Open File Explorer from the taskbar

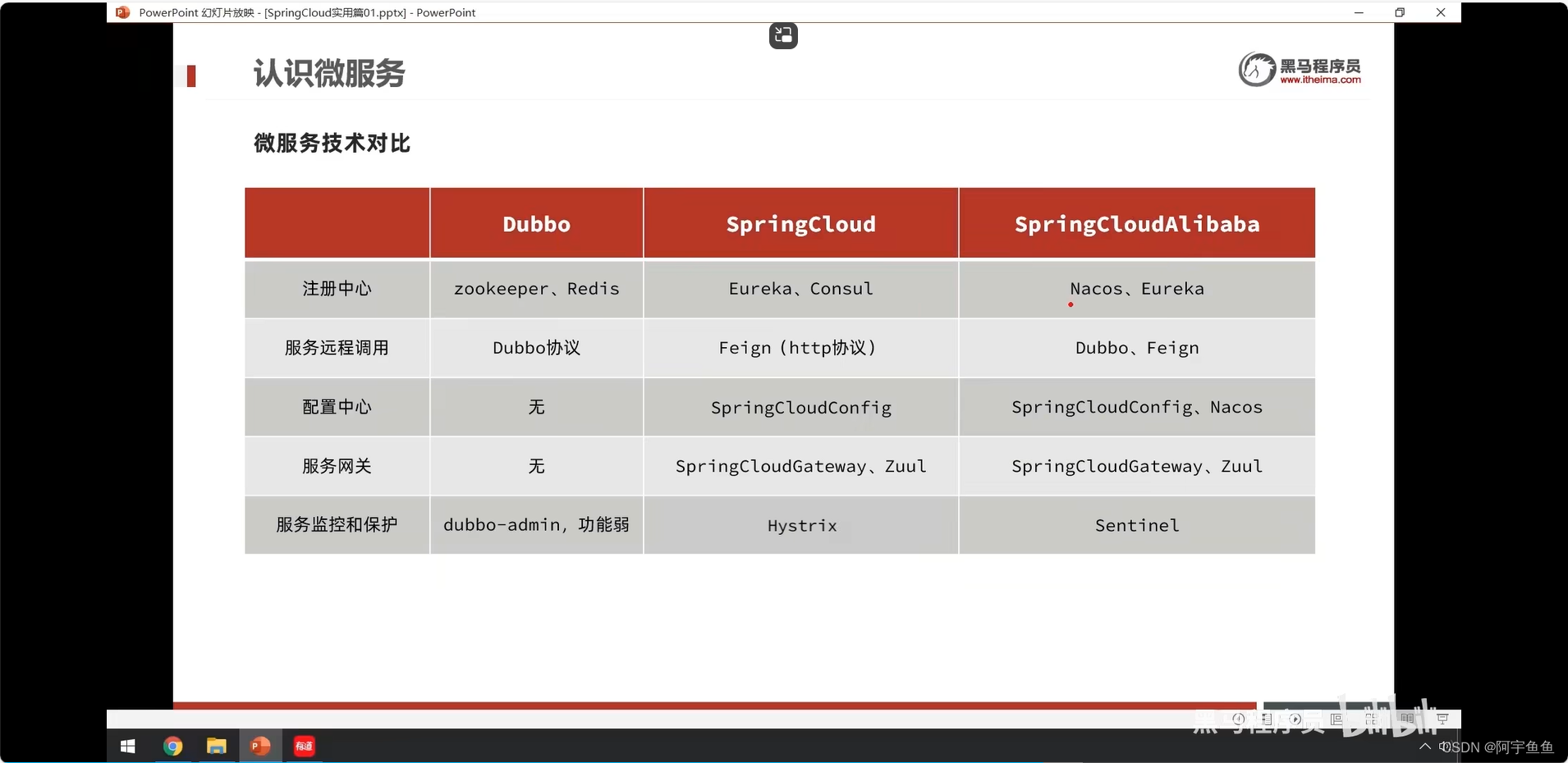(x=216, y=746)
